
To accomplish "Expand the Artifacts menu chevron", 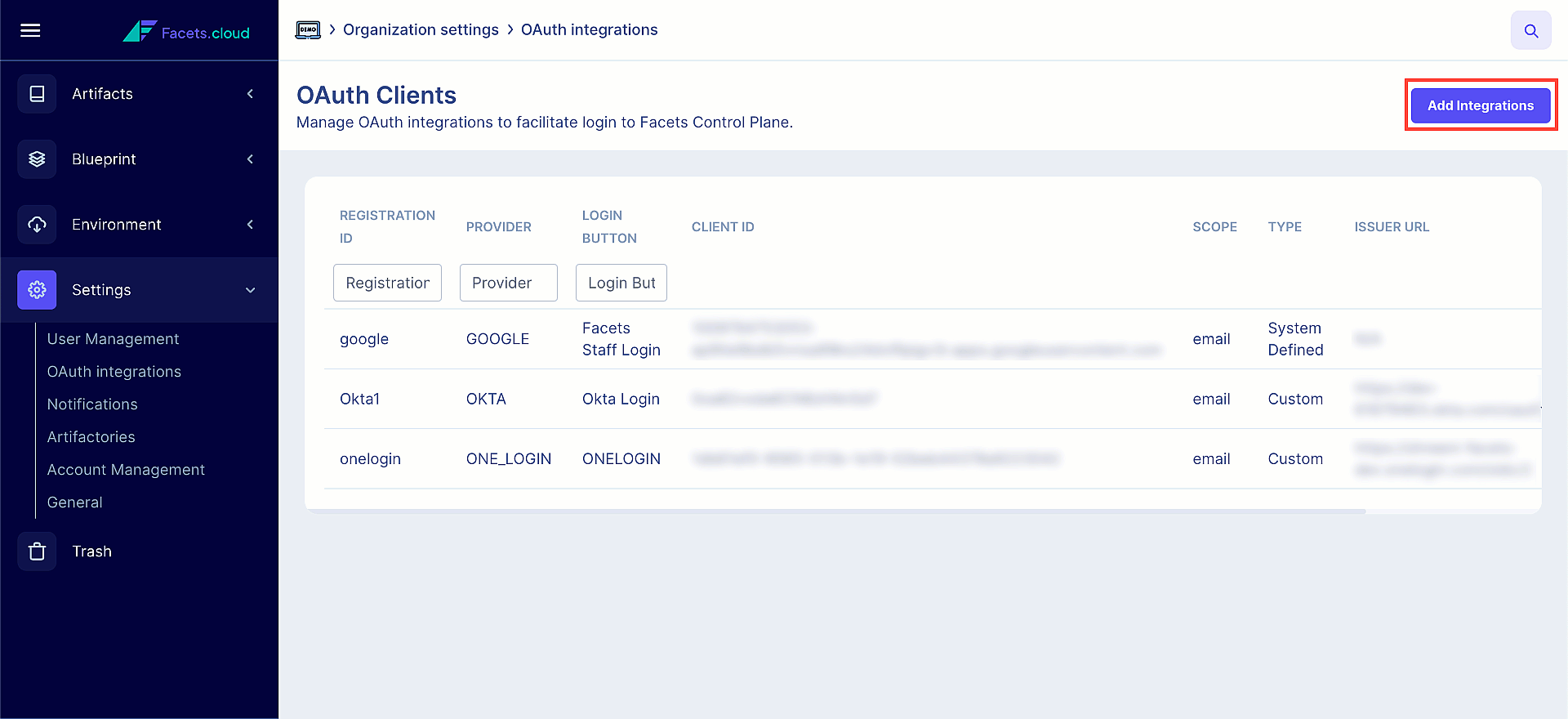I will 250,94.
